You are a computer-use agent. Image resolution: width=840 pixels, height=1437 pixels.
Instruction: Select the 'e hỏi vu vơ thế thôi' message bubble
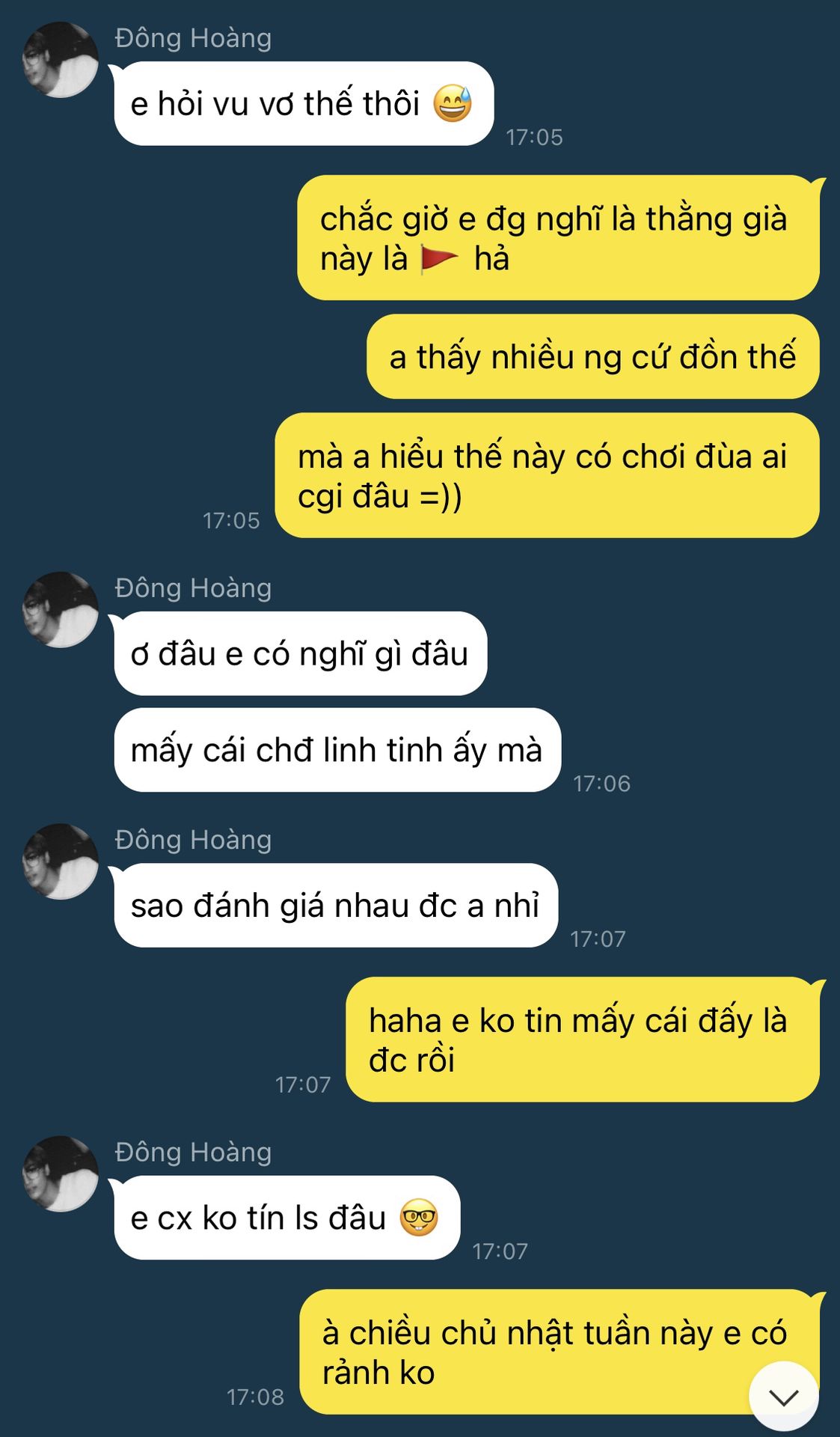click(x=304, y=103)
